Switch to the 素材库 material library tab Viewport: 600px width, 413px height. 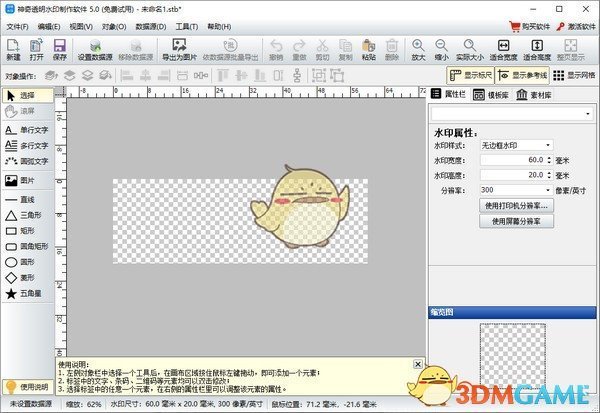533,95
